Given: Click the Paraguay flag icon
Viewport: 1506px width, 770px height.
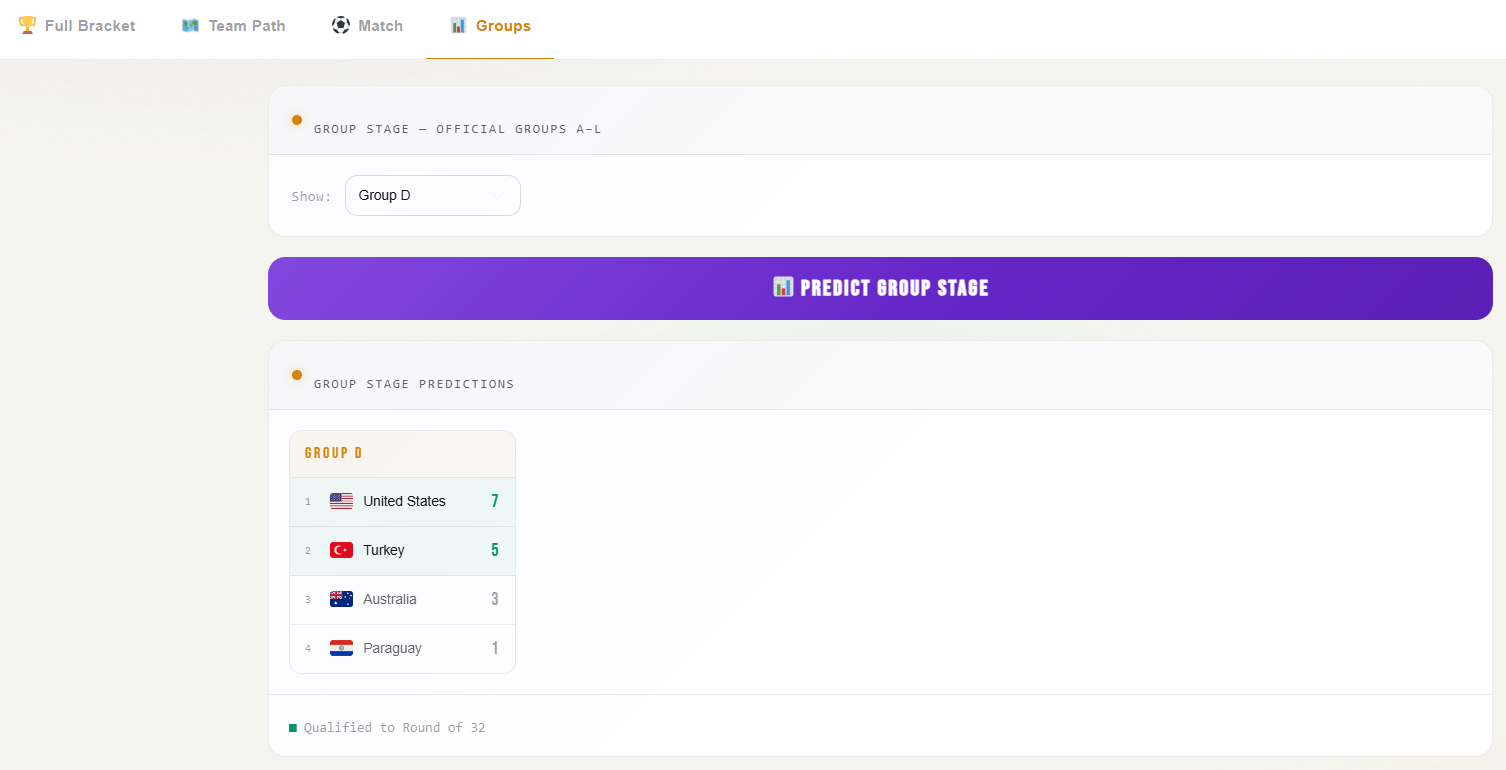Looking at the screenshot, I should 341,648.
